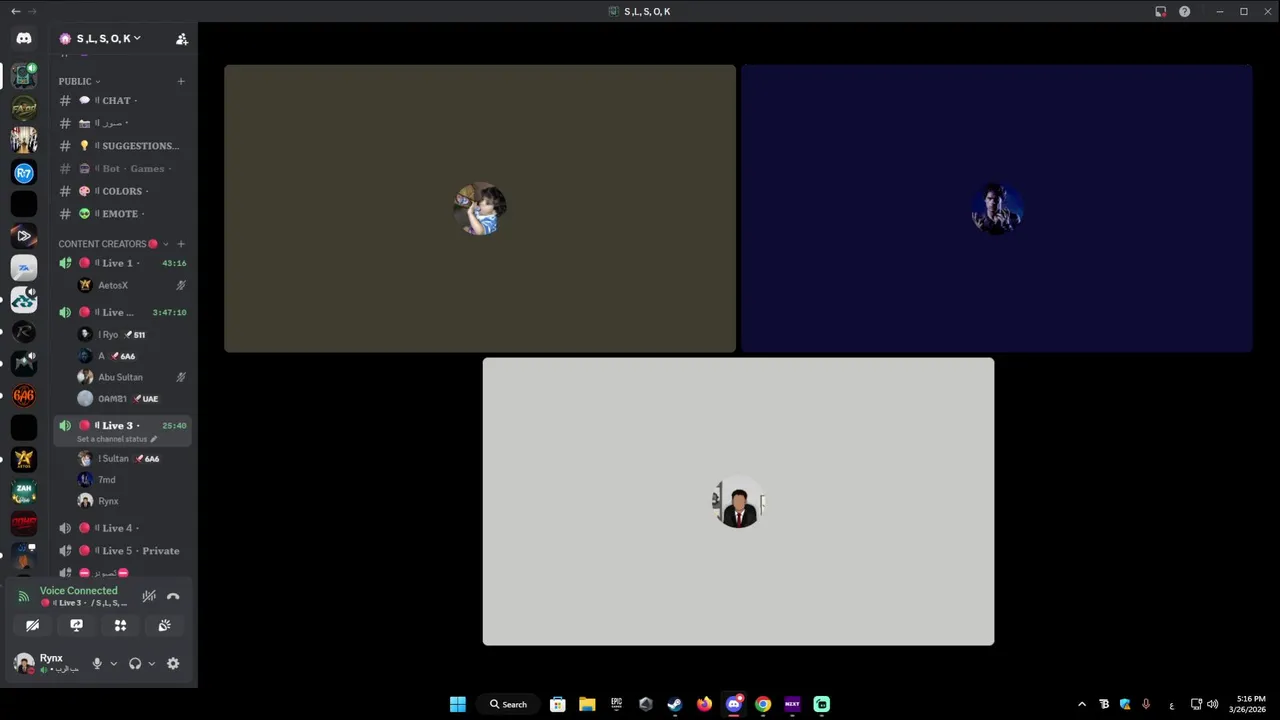Screen dimensions: 1280x720
Task: Join the Live 1 voice channel
Action: pos(123,263)
